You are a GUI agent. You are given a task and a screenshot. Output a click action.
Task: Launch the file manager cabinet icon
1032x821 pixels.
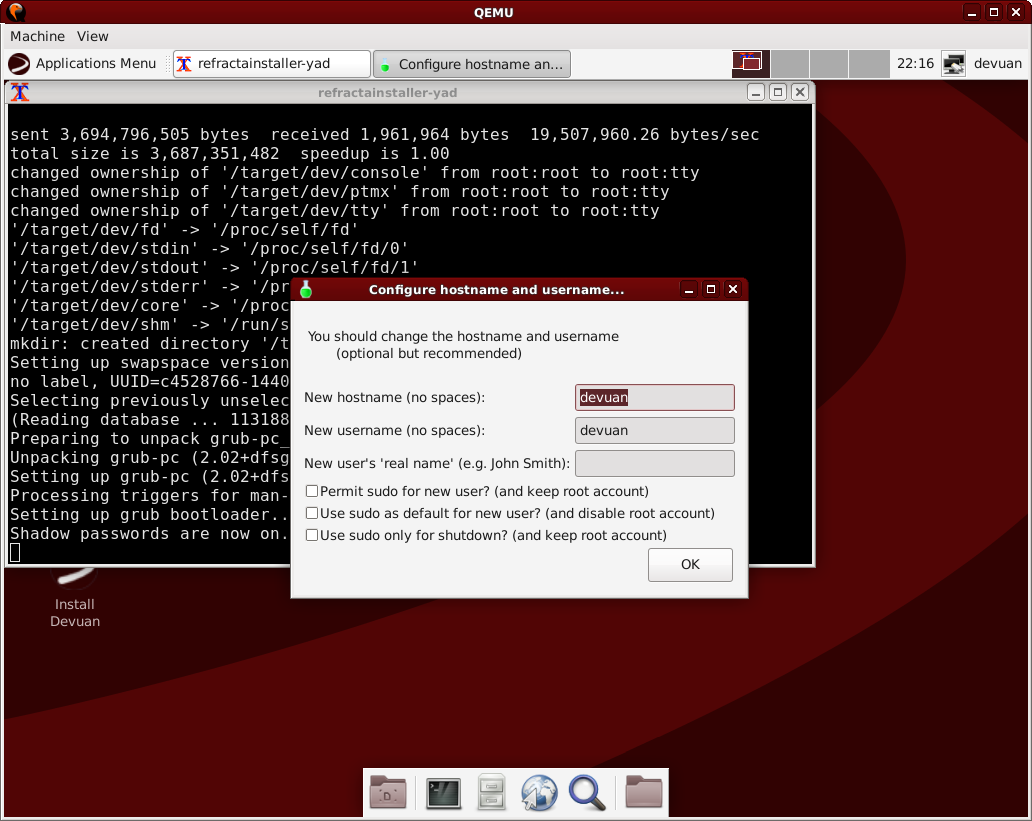(490, 793)
